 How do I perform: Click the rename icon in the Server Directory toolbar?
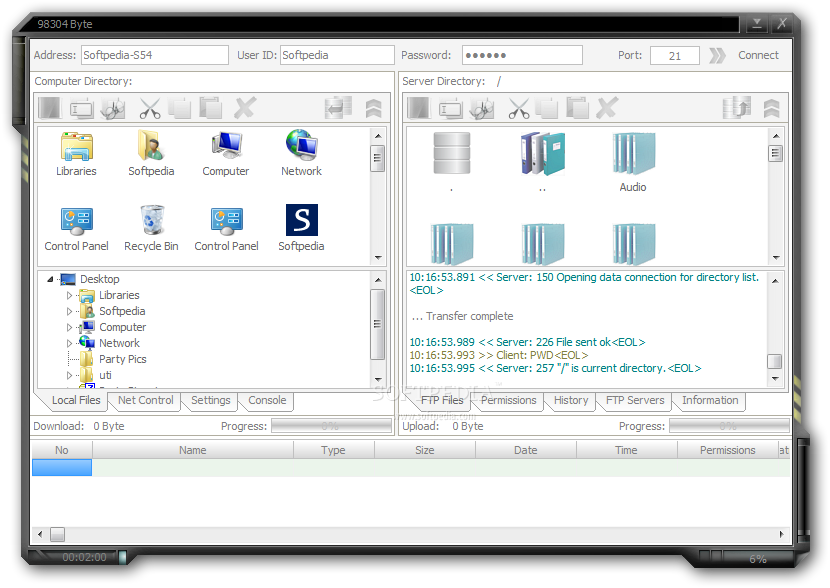click(450, 109)
